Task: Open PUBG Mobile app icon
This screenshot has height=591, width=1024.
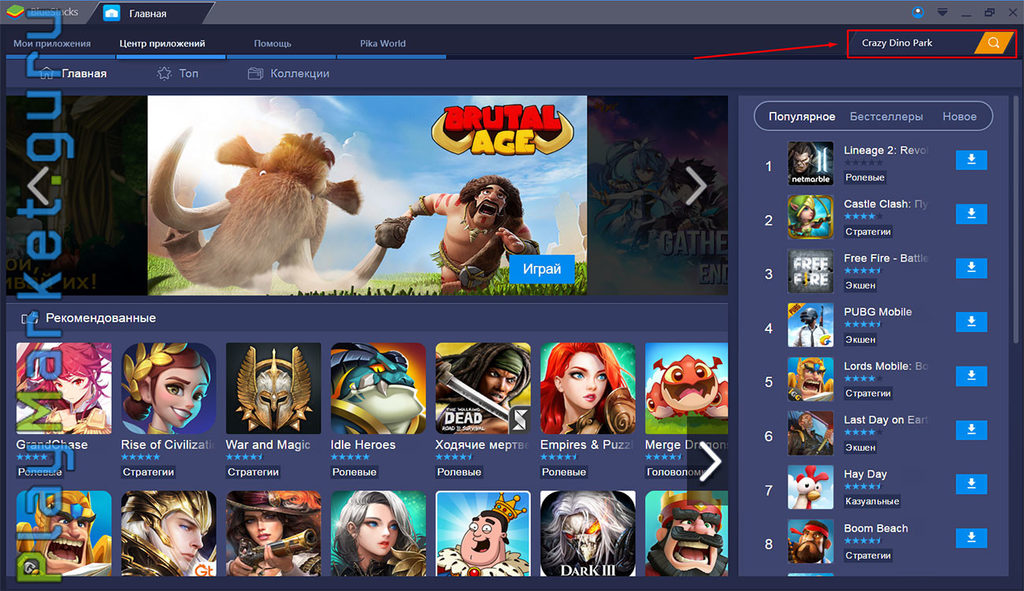Action: [x=810, y=325]
